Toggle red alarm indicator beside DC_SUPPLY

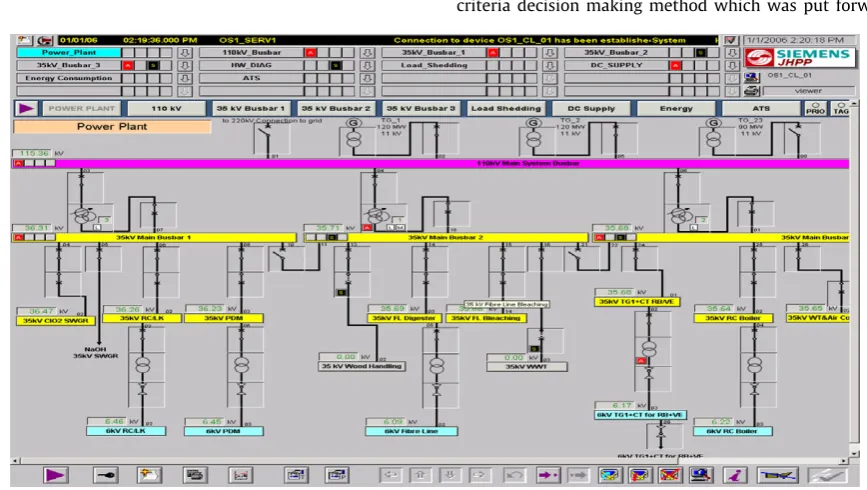(x=675, y=65)
